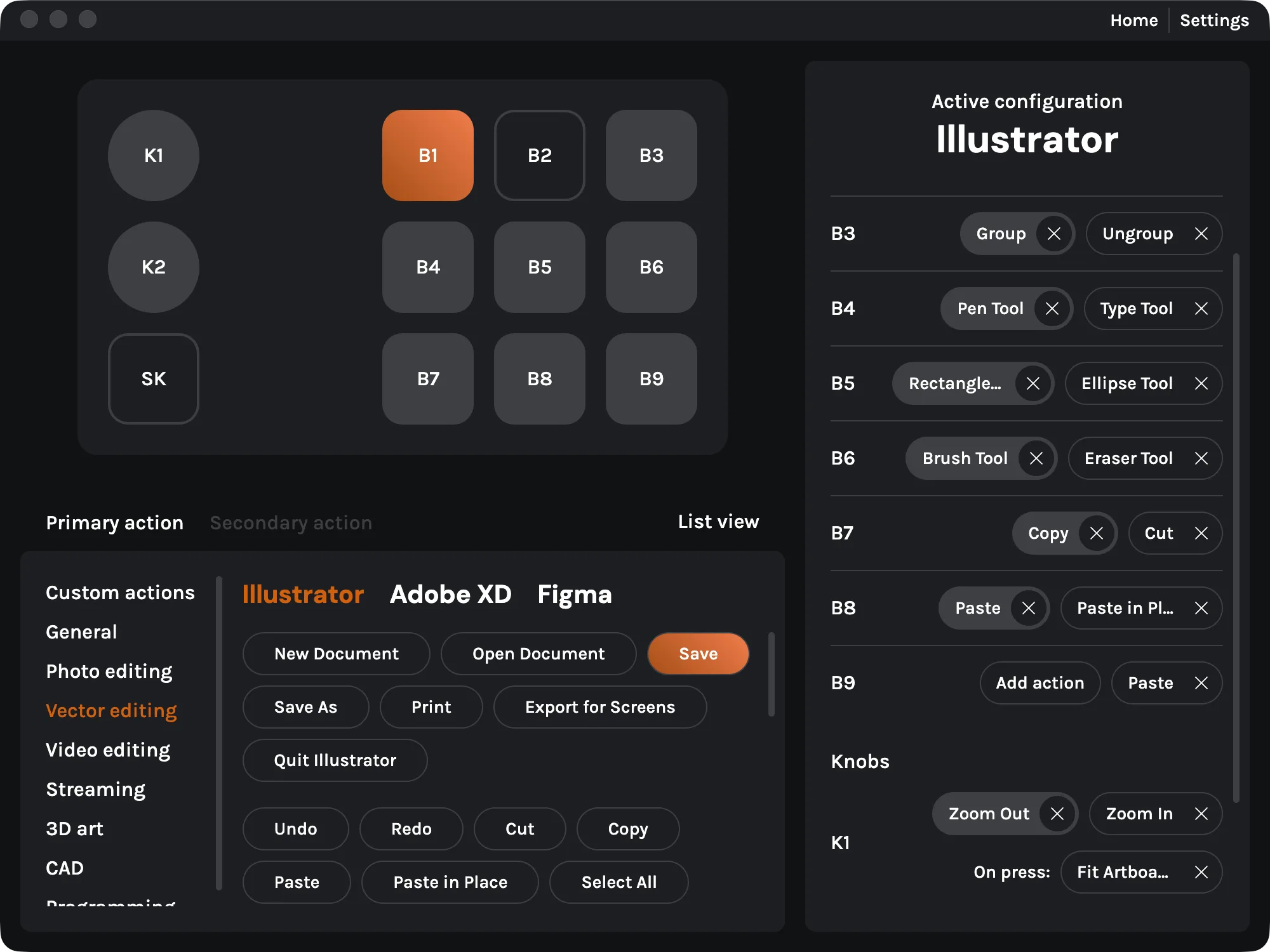Open the Illustrator actions tab
This screenshot has height=952, width=1270.
[303, 595]
